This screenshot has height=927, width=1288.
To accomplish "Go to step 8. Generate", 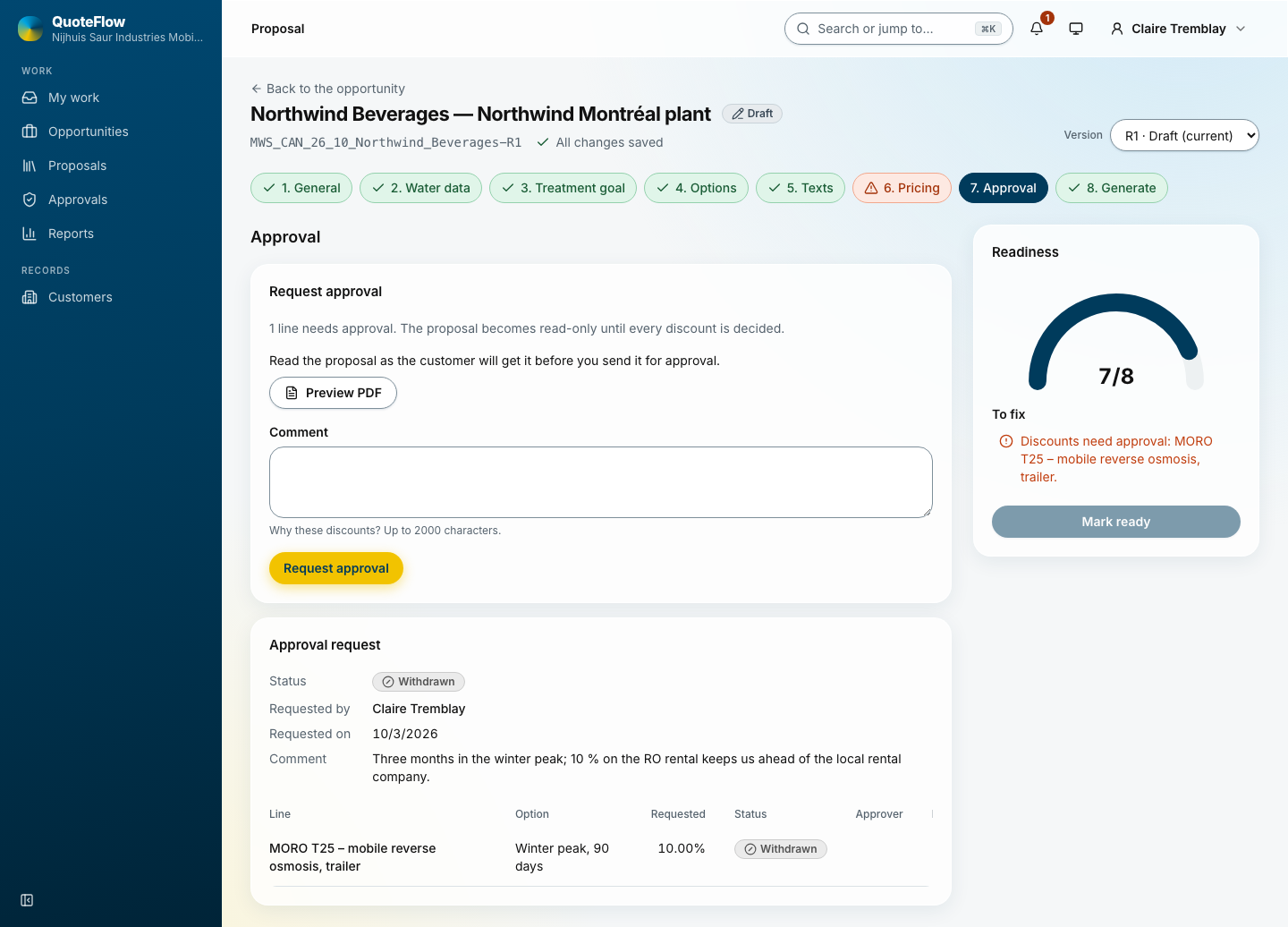I will coord(1112,188).
